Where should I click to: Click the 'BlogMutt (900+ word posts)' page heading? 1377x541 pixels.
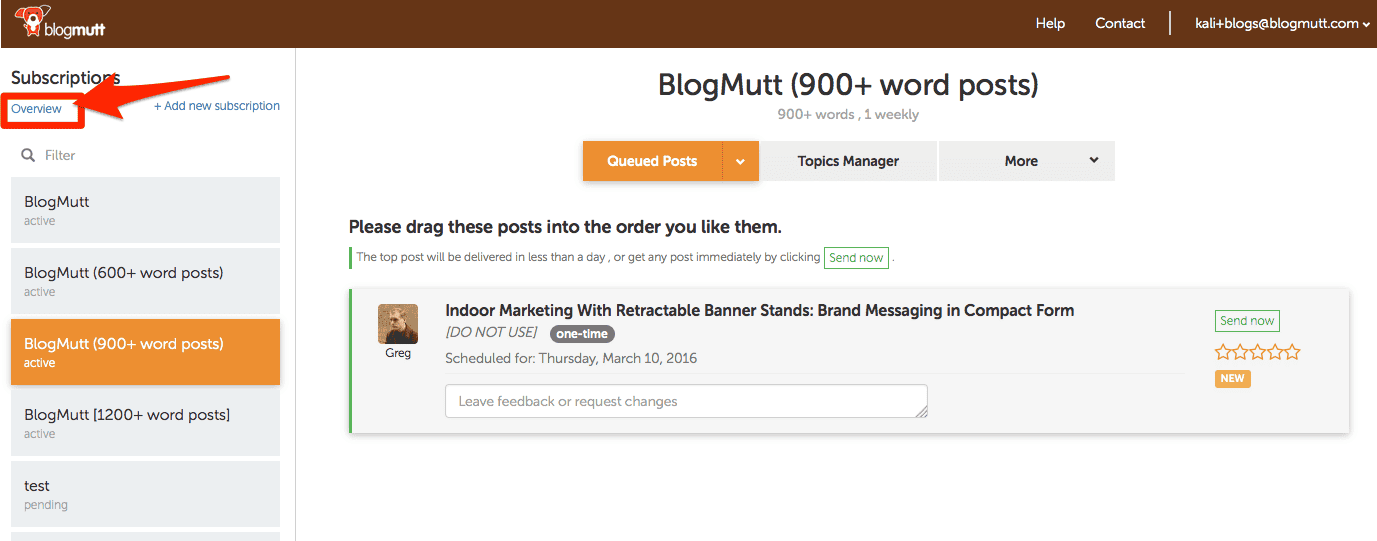click(x=848, y=85)
